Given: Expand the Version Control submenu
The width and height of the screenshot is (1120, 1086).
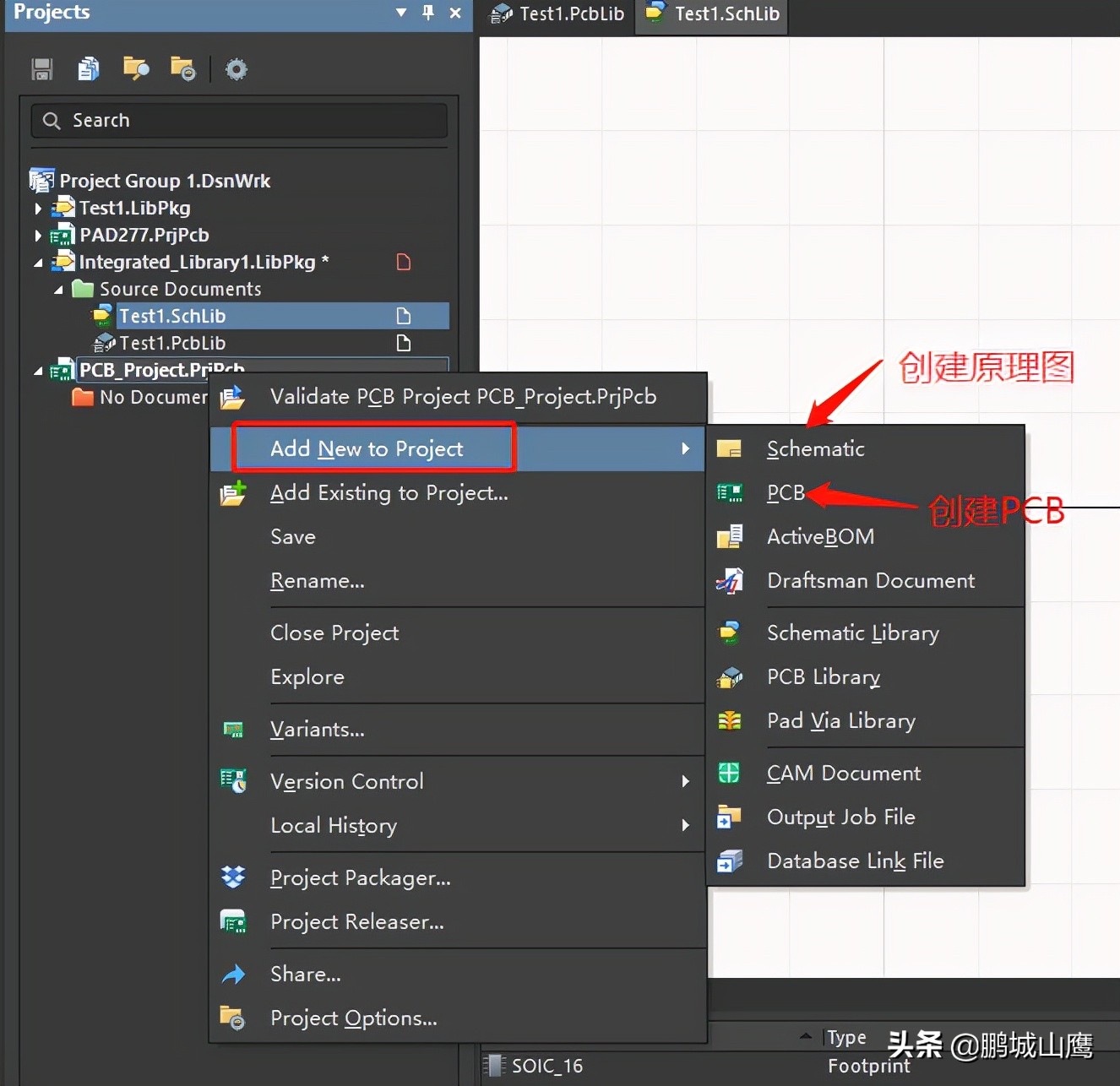Looking at the screenshot, I should coord(685,781).
